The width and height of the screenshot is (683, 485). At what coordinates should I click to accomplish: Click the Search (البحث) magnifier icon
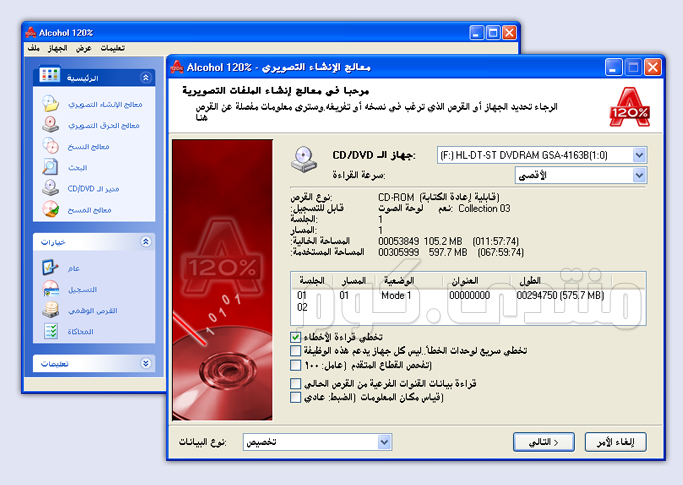tap(51, 168)
